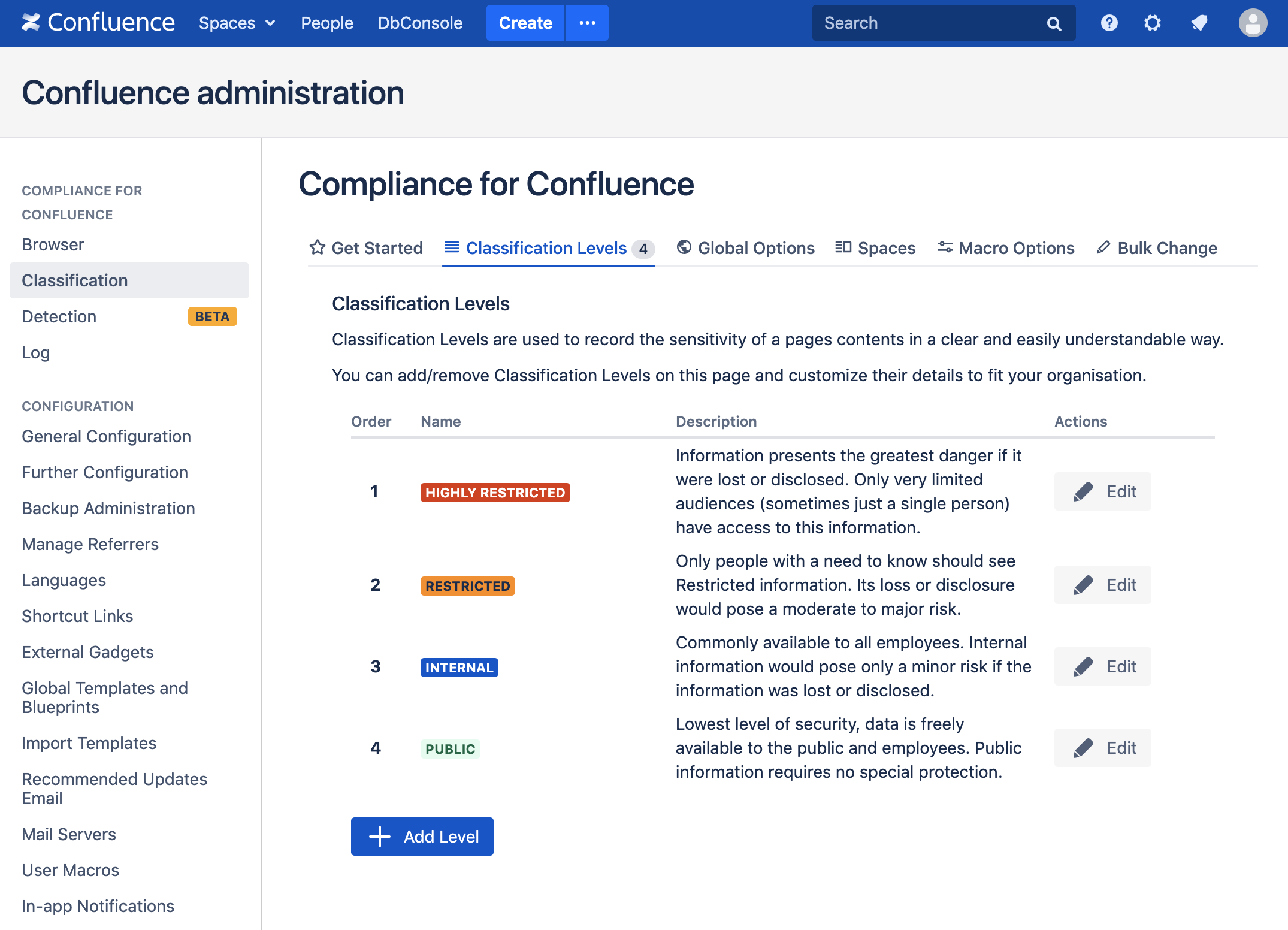
Task: Click the Create button
Action: 525,23
